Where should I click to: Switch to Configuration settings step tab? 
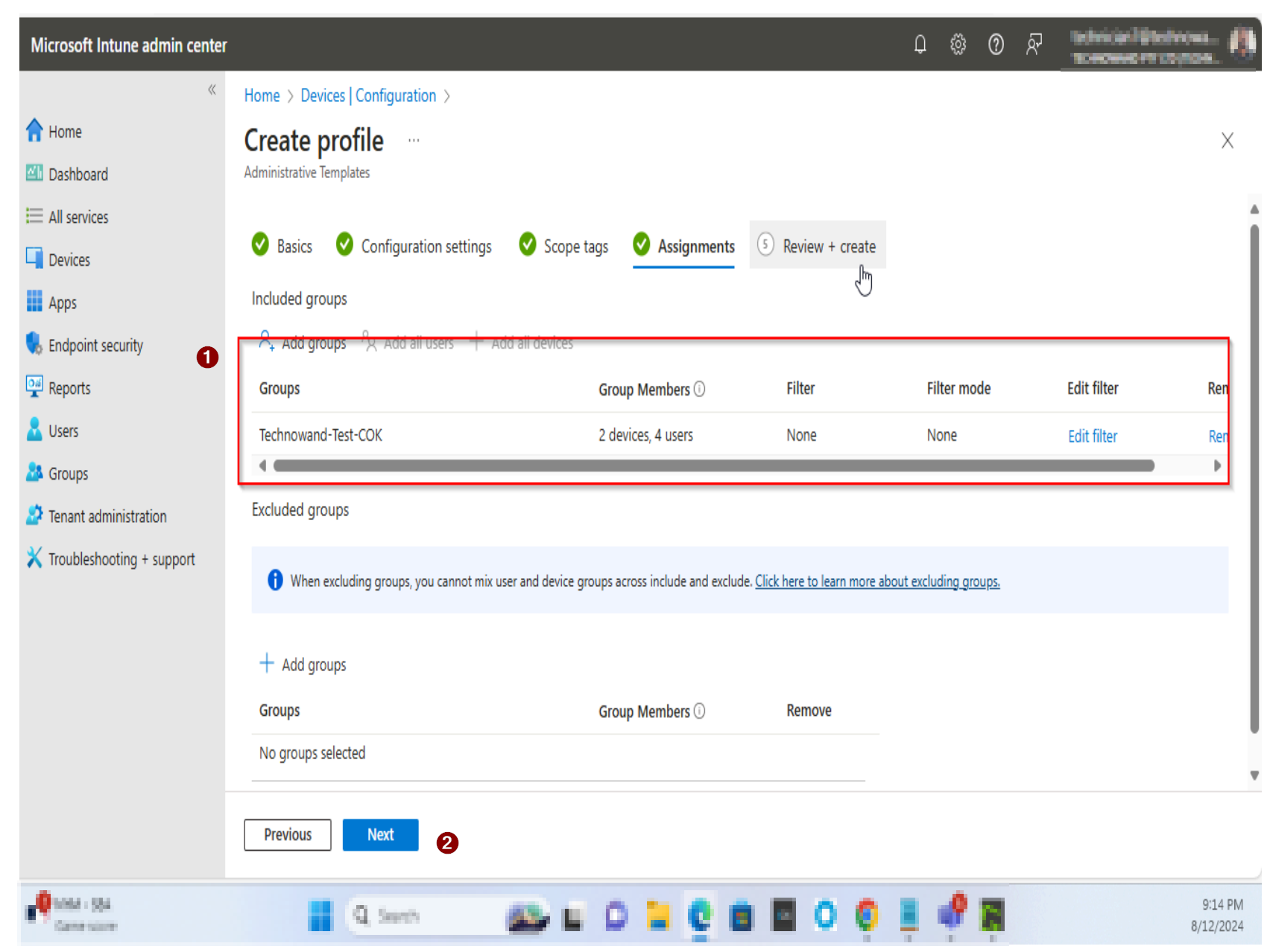[414, 246]
